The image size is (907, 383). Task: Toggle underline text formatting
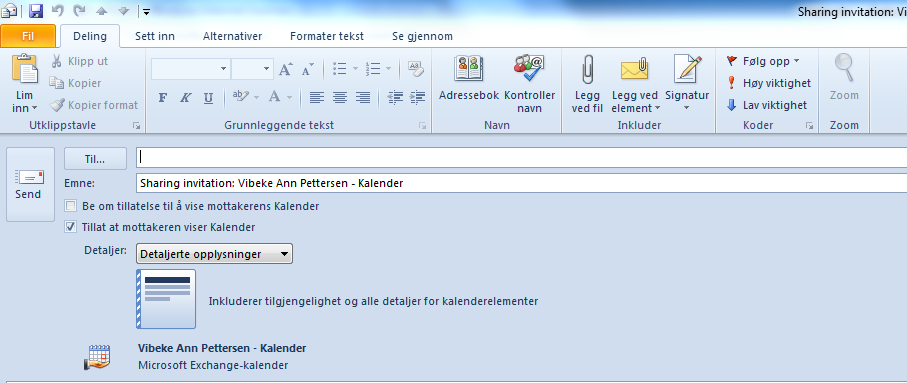208,97
